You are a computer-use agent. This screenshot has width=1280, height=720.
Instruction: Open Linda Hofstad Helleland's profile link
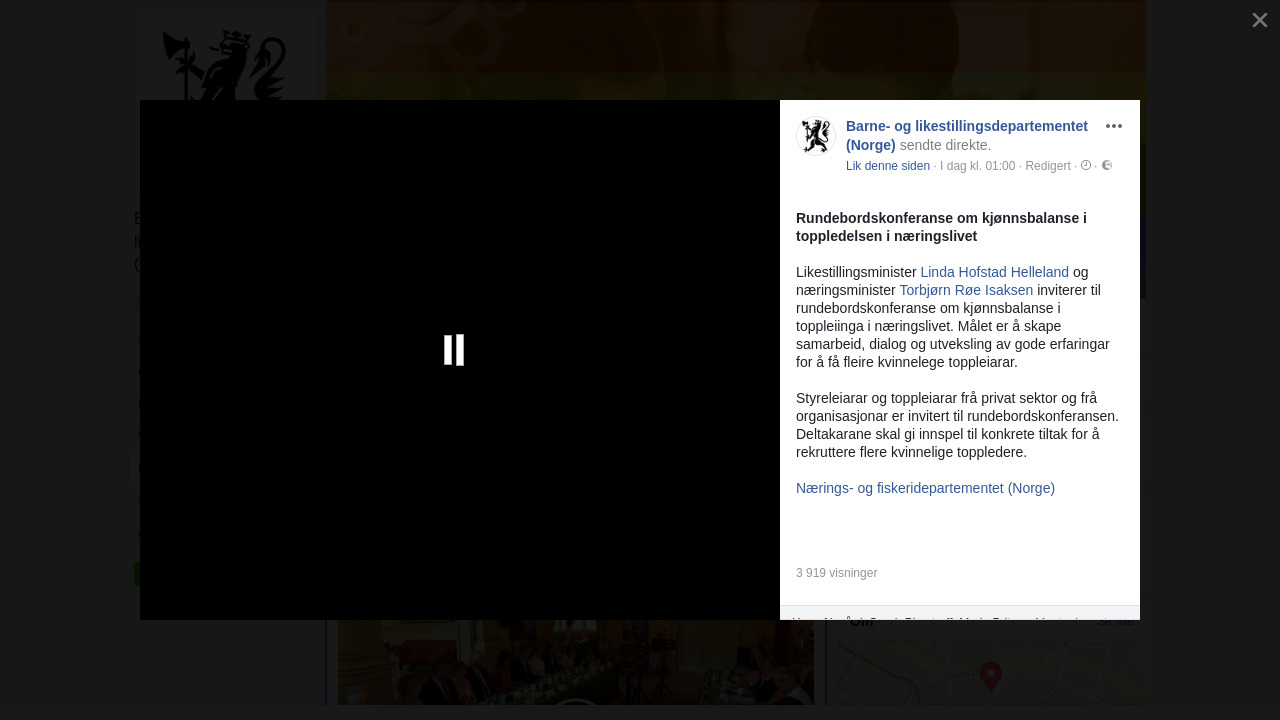pos(994,272)
